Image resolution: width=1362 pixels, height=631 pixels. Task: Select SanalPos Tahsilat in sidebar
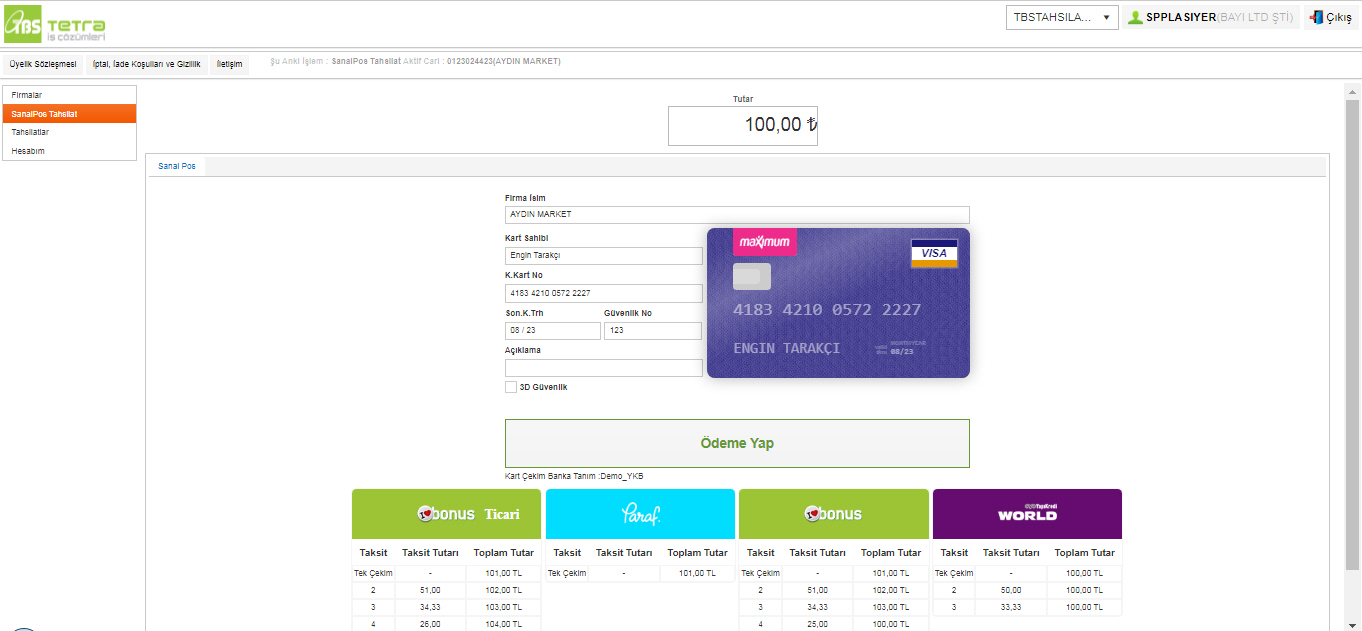[69, 114]
